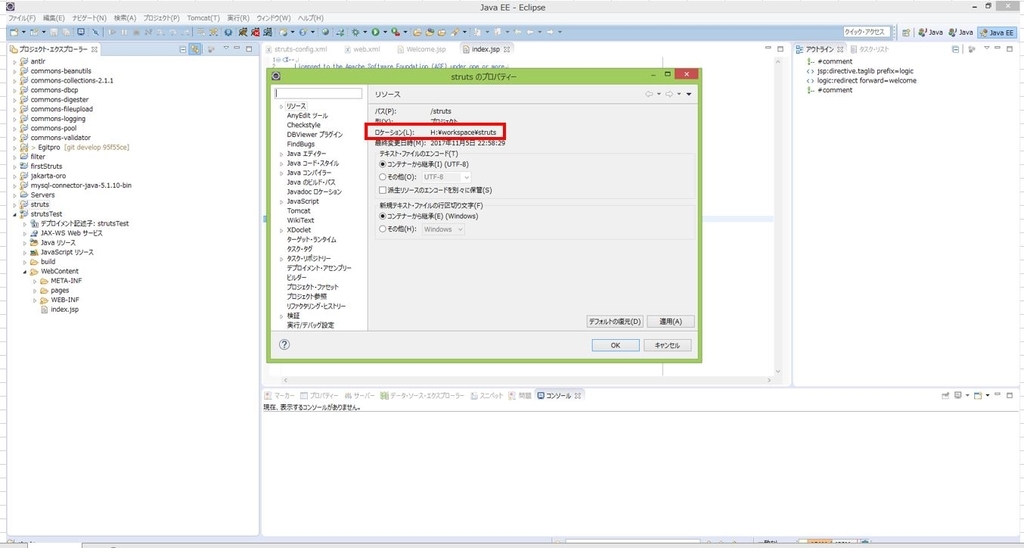Open ファイル(F) menu

point(22,18)
